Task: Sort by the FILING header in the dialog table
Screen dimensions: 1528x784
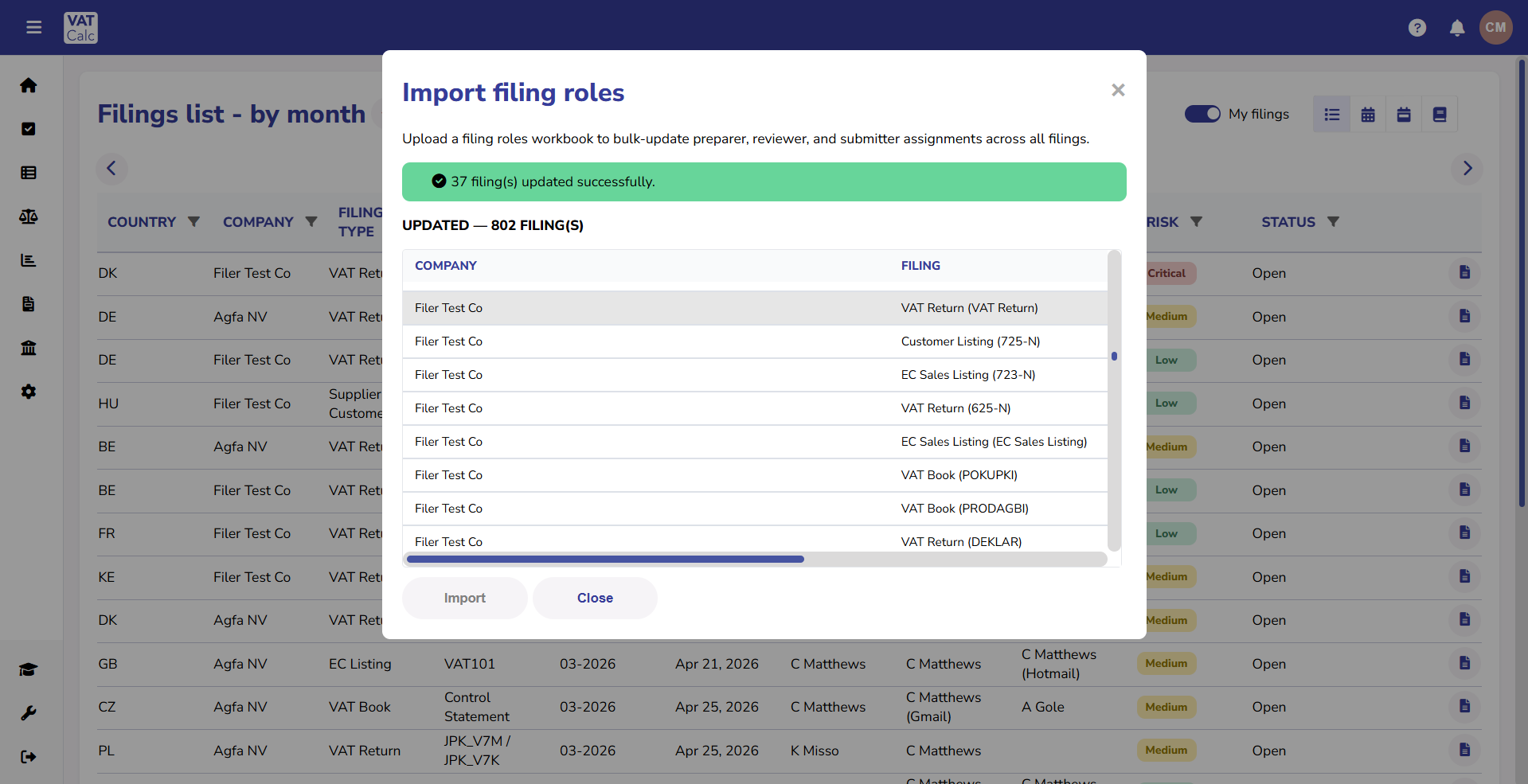Action: point(920,266)
